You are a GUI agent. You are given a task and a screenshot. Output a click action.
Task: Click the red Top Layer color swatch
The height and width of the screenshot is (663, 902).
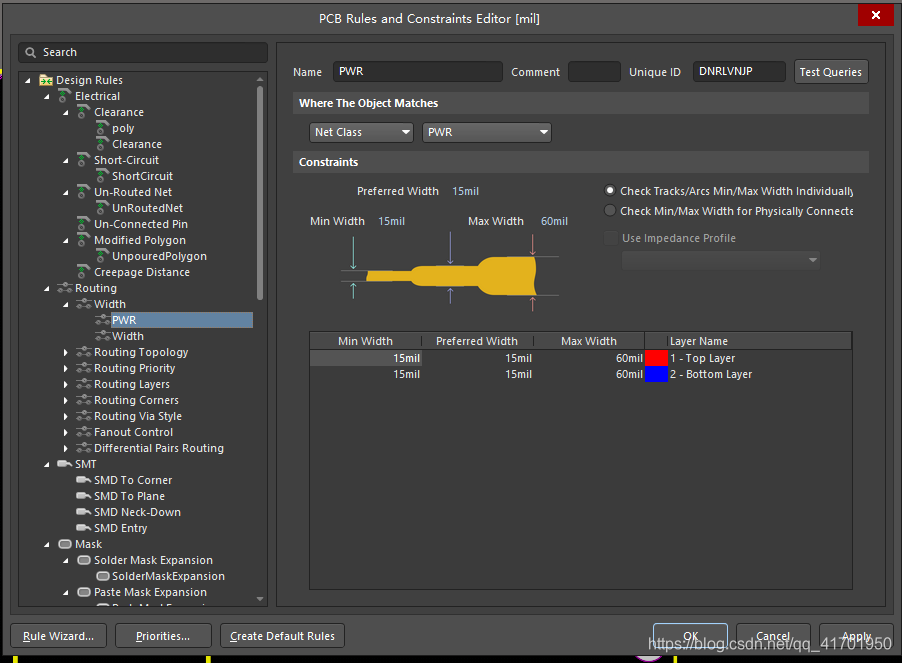656,358
